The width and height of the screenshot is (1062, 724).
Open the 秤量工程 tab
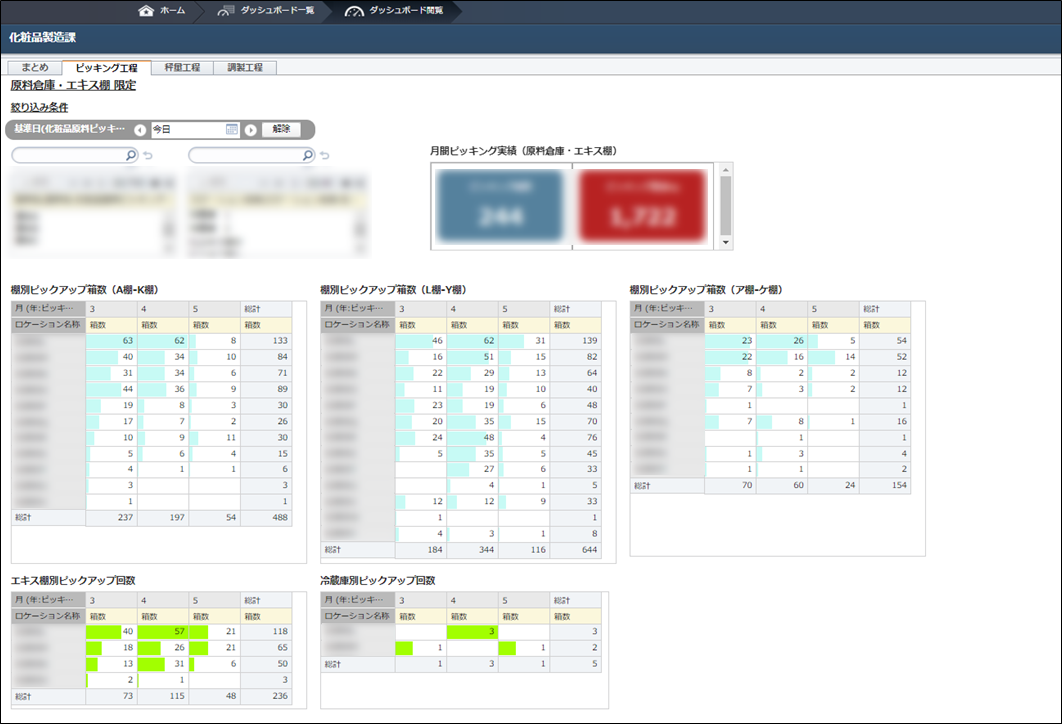pos(182,68)
